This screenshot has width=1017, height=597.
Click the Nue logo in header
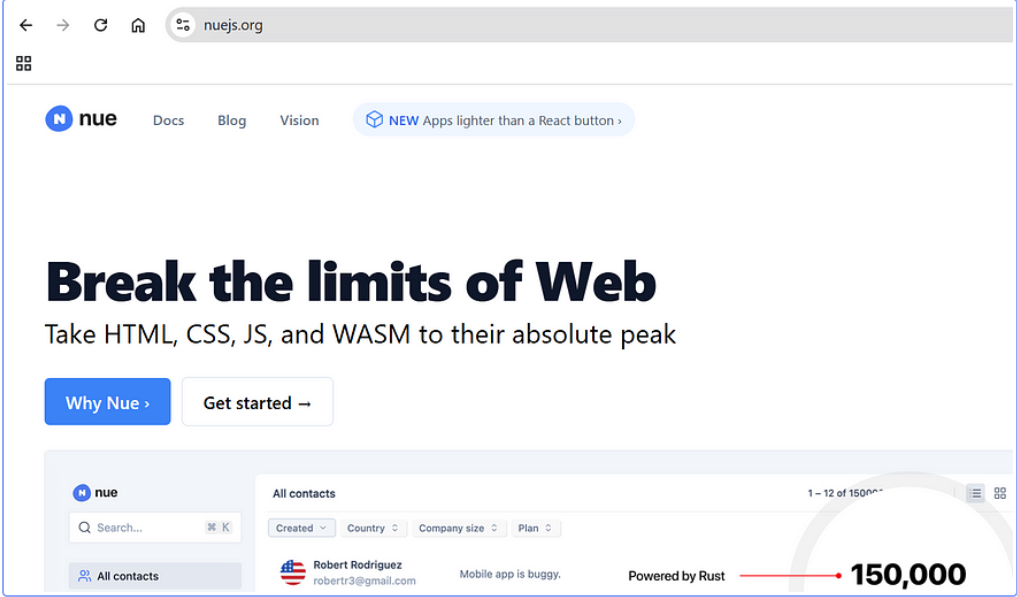[x=81, y=119]
